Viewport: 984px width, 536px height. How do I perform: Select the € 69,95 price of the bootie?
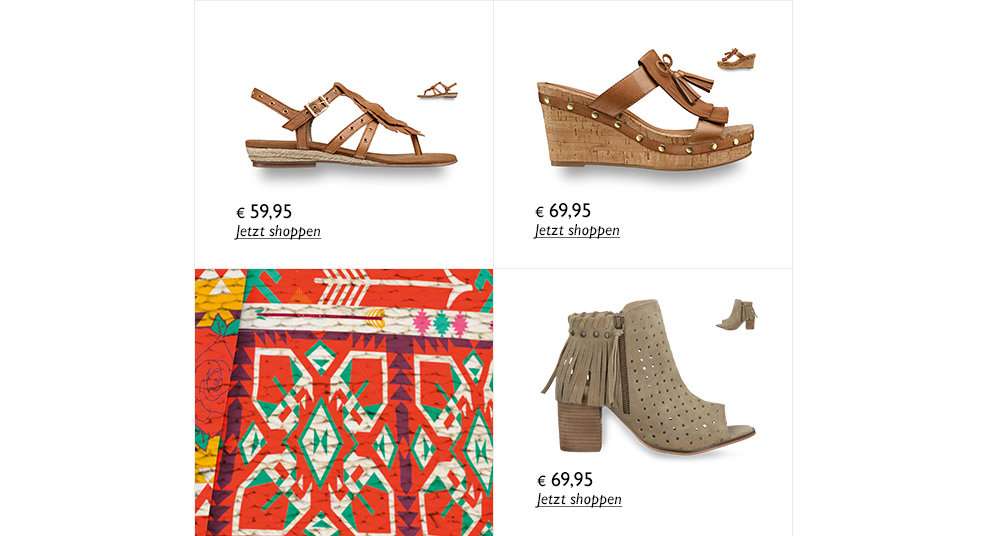(565, 480)
